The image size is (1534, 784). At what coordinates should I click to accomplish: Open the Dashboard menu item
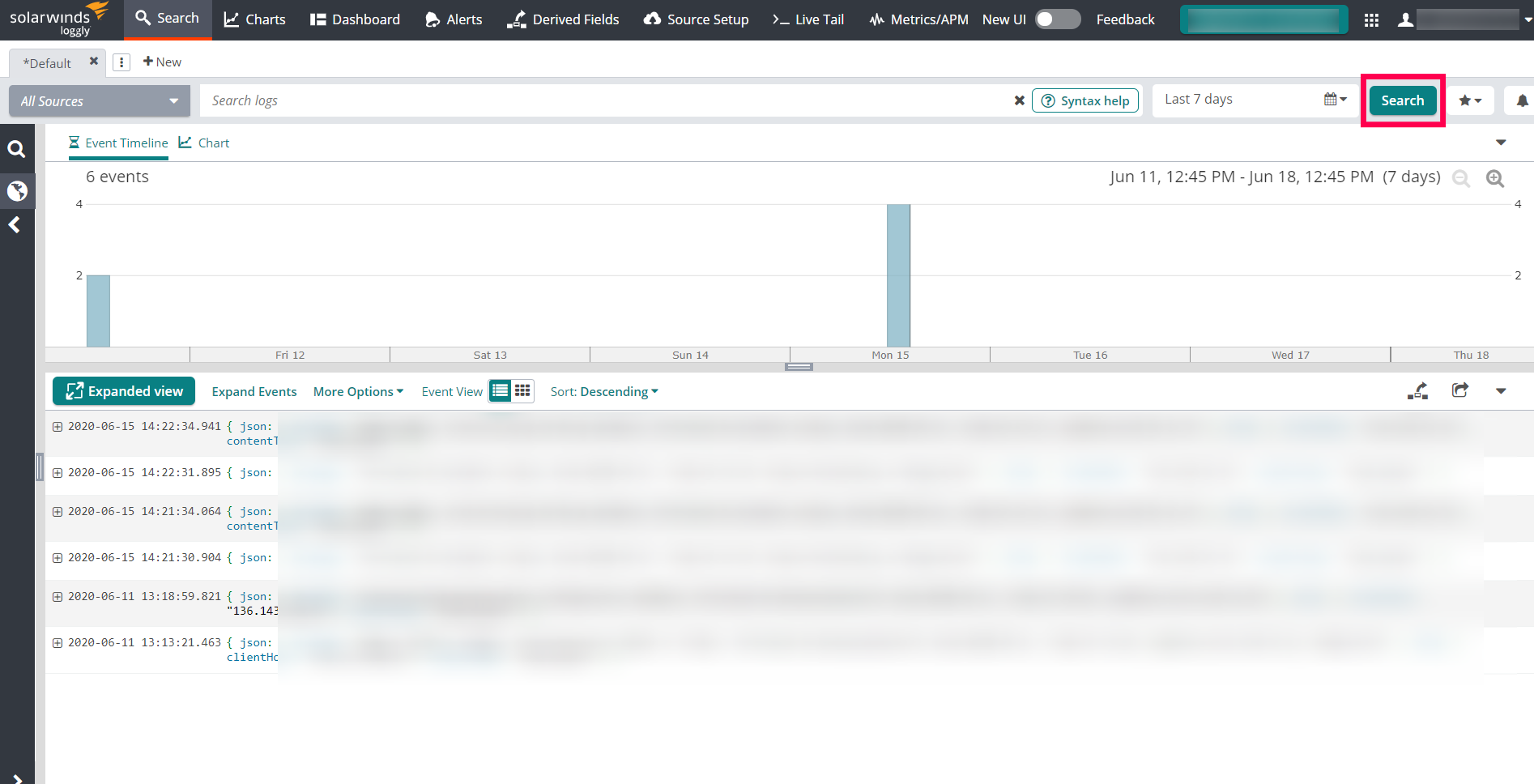tap(355, 19)
